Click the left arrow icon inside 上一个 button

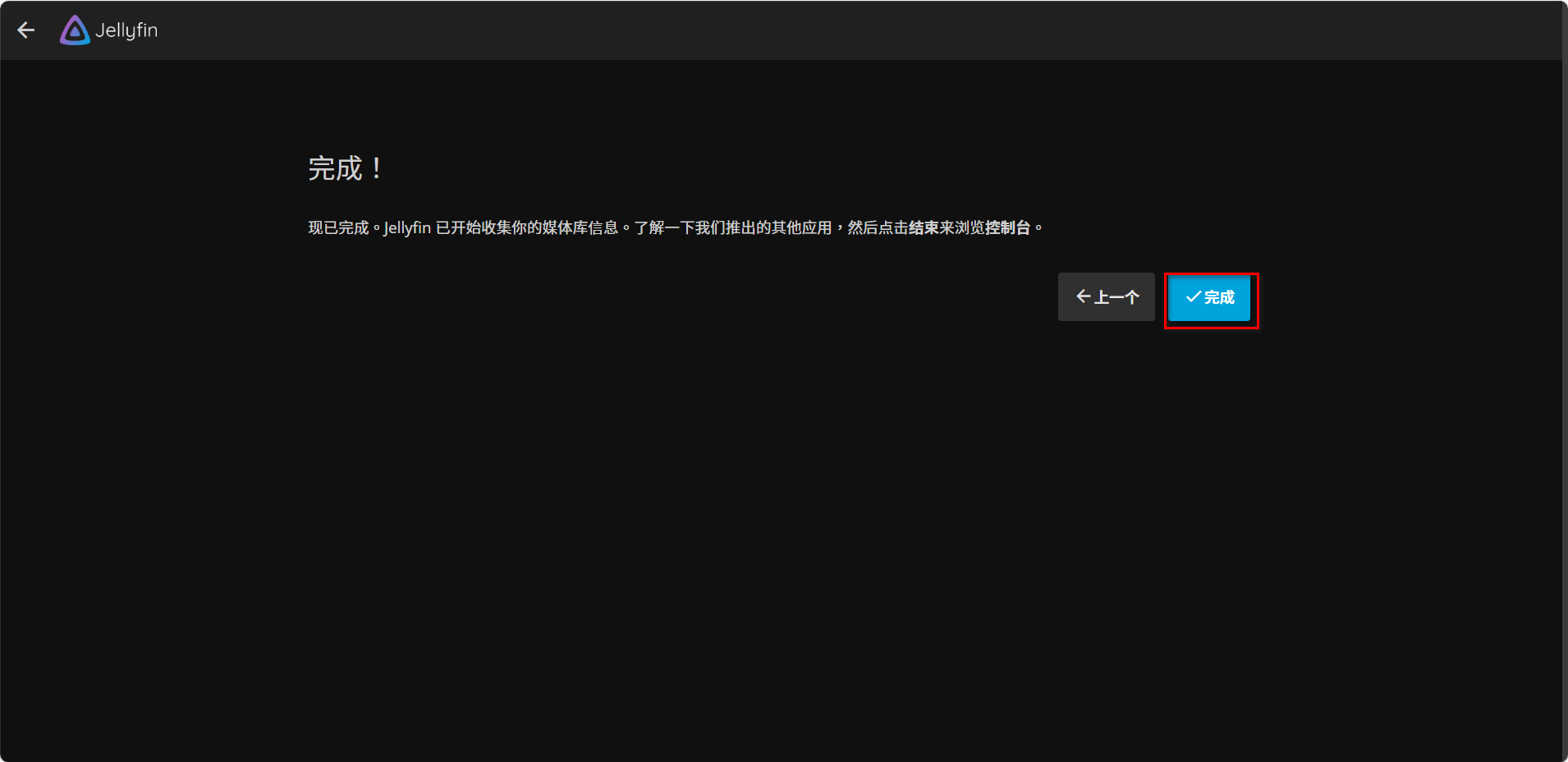tap(1083, 296)
